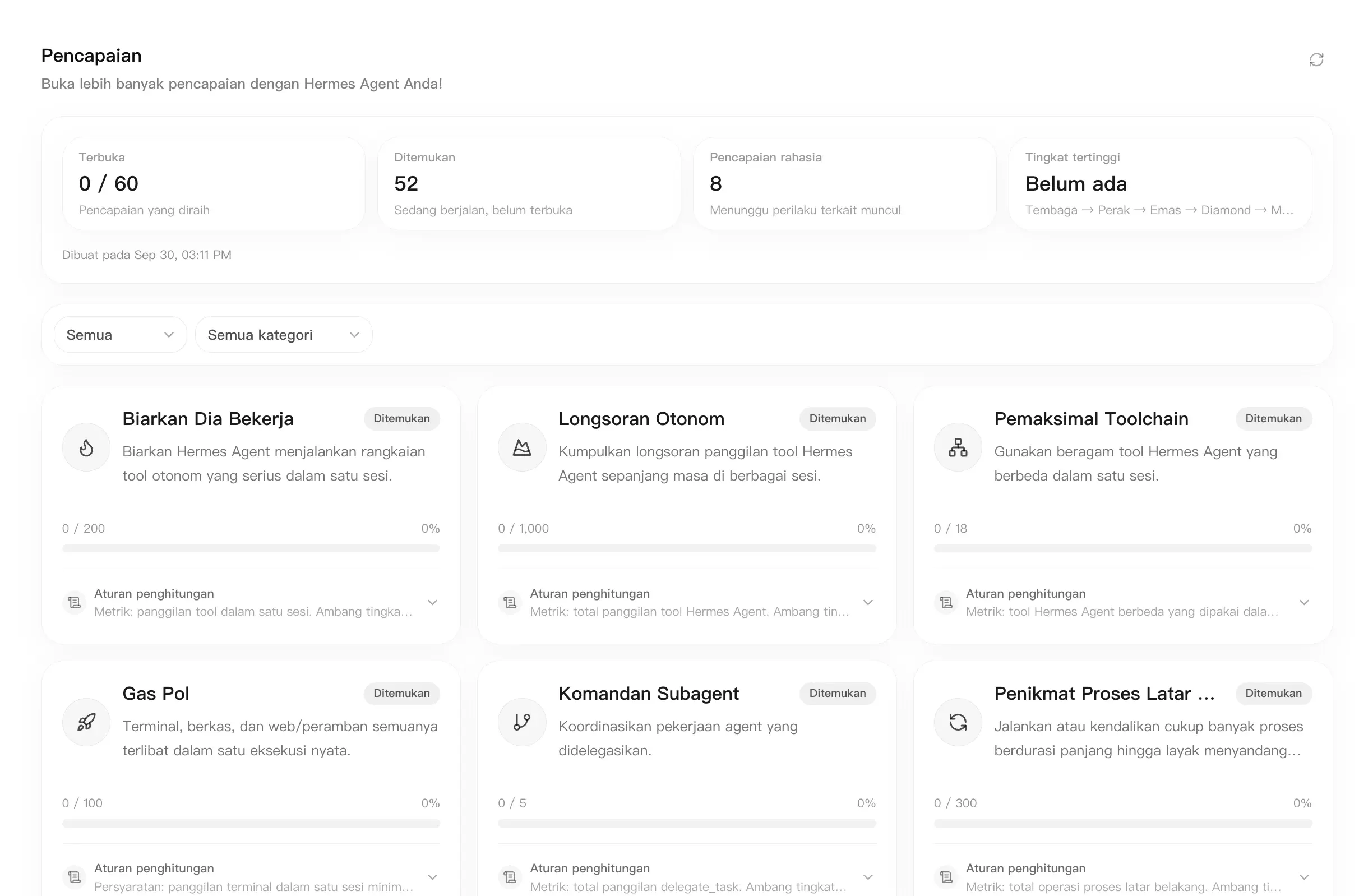1359x896 pixels.
Task: Expand Aturan penghitungan for Komandan Subagent
Action: tap(868, 877)
